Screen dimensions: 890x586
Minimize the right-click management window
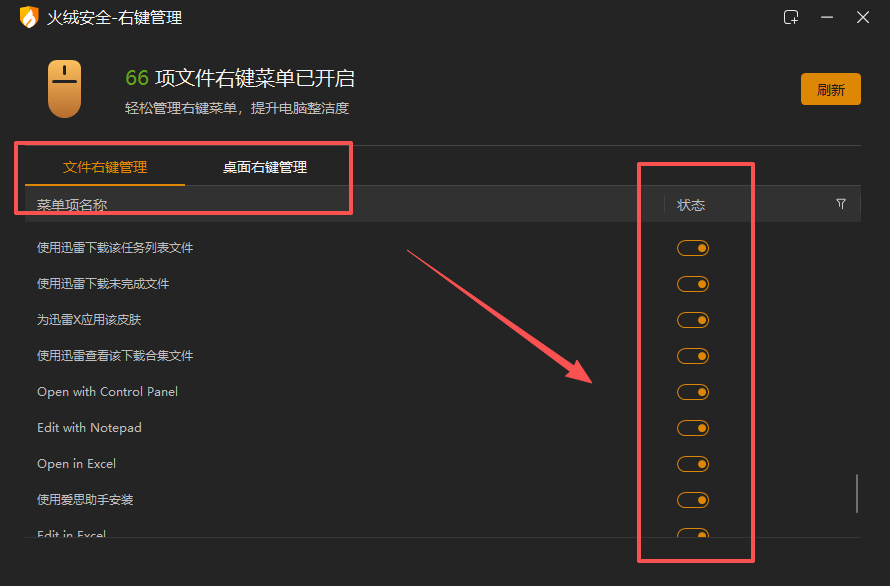827,18
